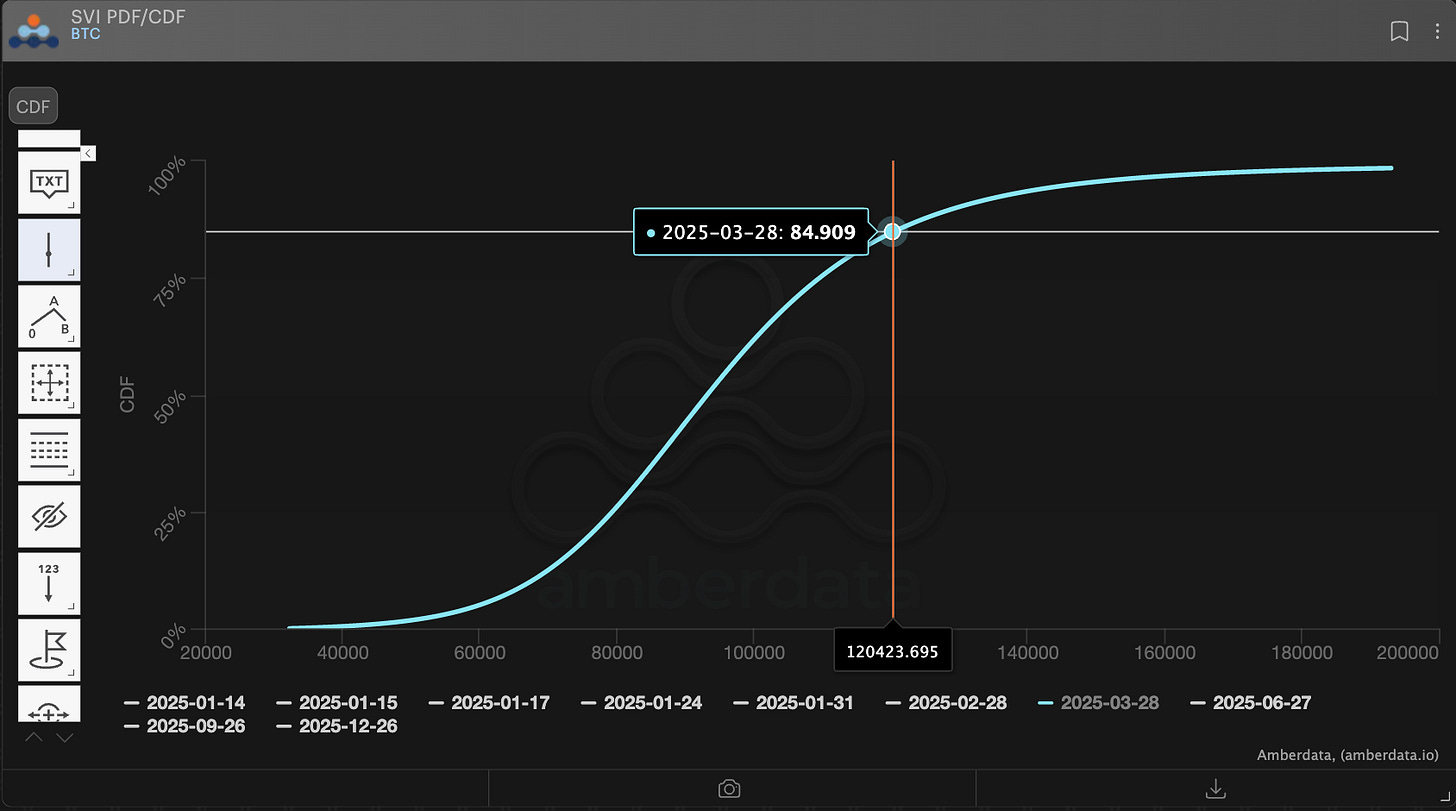The image size is (1456, 811).
Task: Select the vertical line drawing tool
Action: [49, 250]
